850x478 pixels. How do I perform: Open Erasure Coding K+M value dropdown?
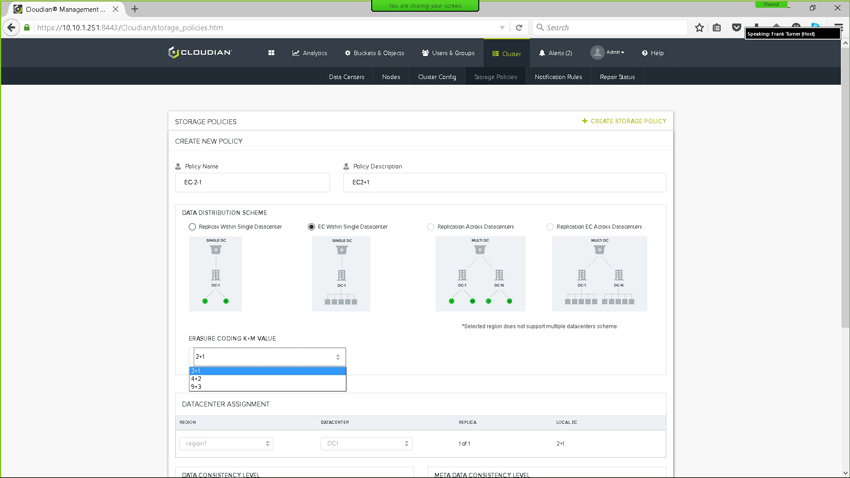click(267, 357)
